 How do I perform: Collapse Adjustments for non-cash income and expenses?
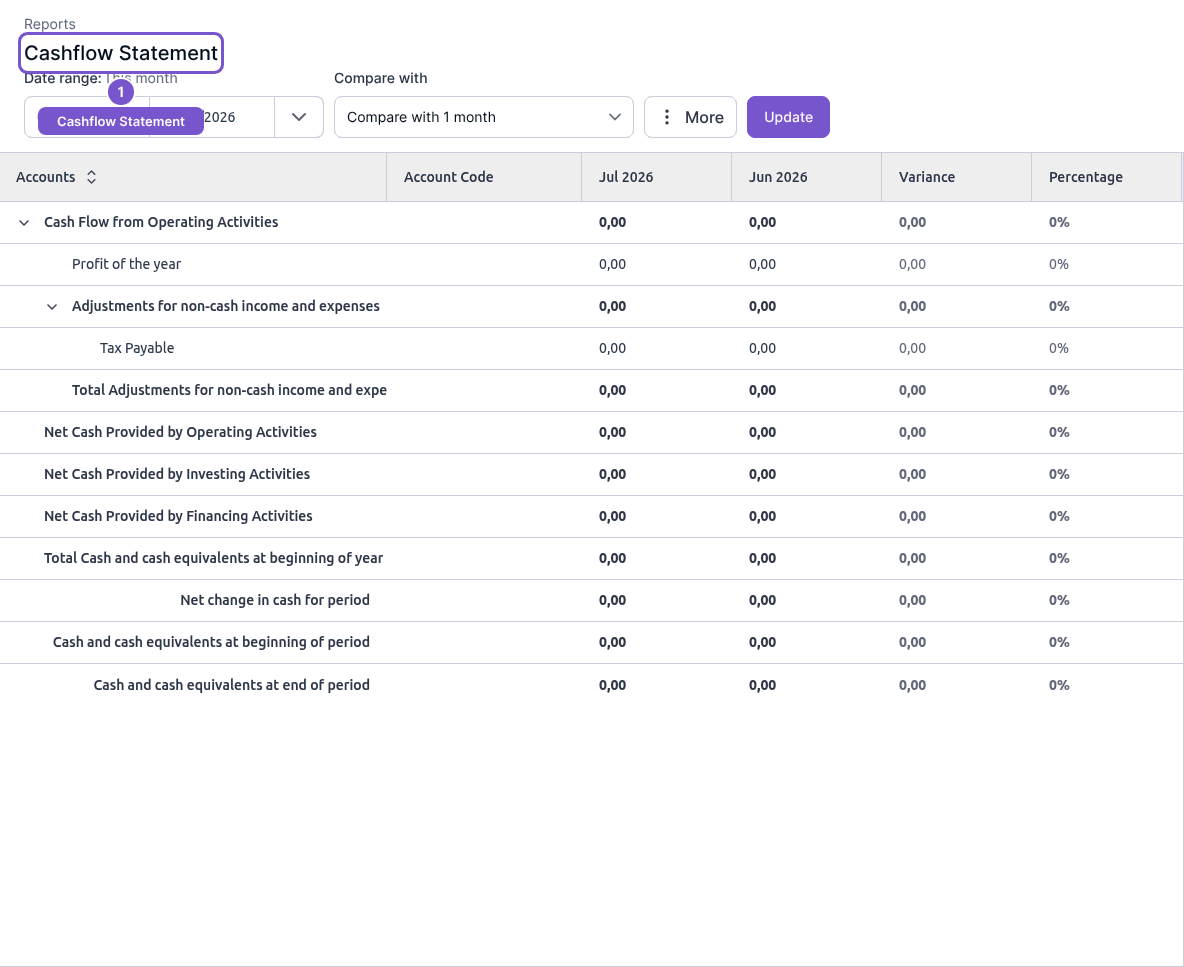[52, 306]
